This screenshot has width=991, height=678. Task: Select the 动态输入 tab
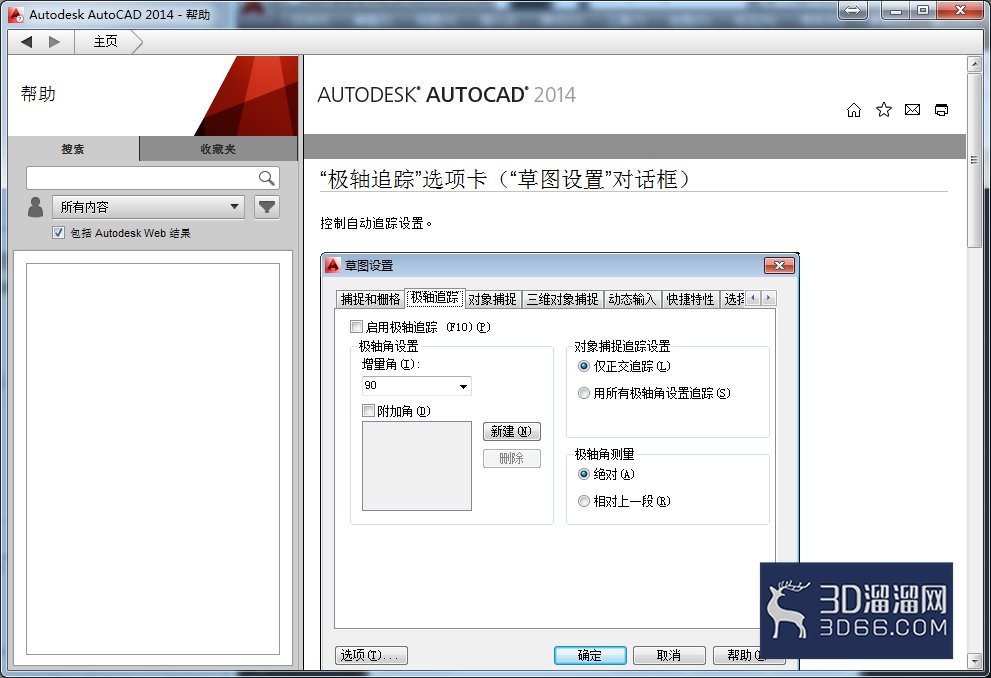coord(632,299)
